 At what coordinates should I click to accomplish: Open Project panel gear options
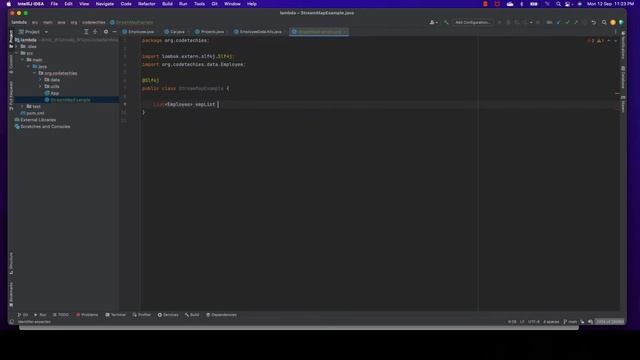[x=106, y=32]
